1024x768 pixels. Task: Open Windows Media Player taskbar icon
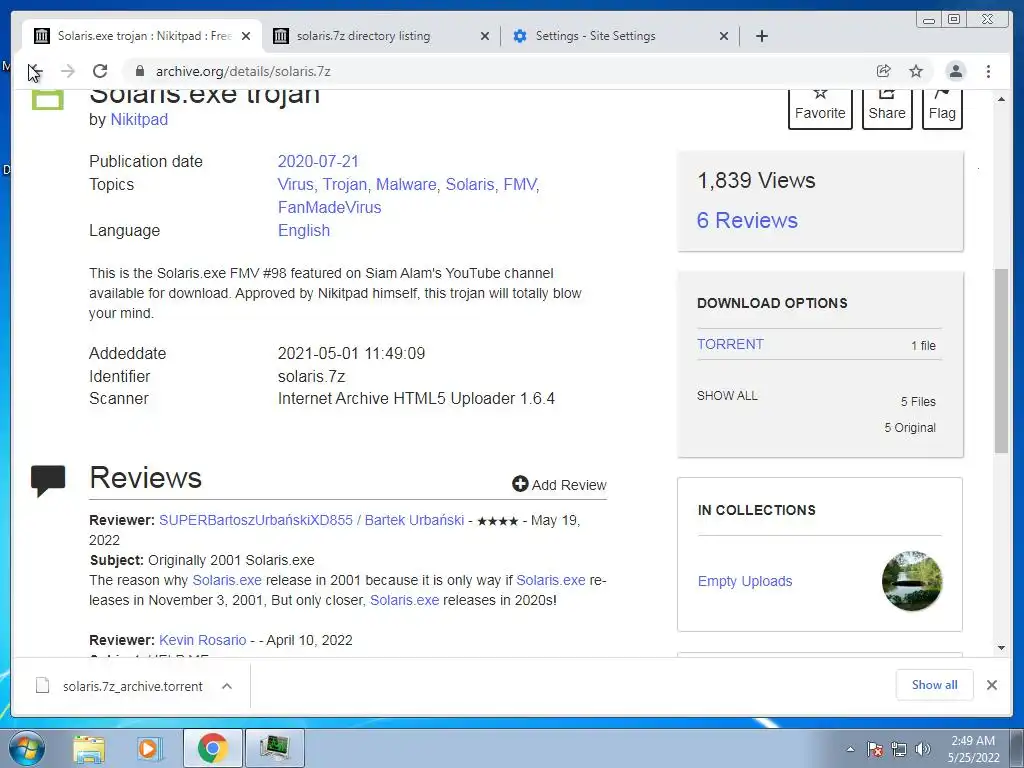(149, 748)
